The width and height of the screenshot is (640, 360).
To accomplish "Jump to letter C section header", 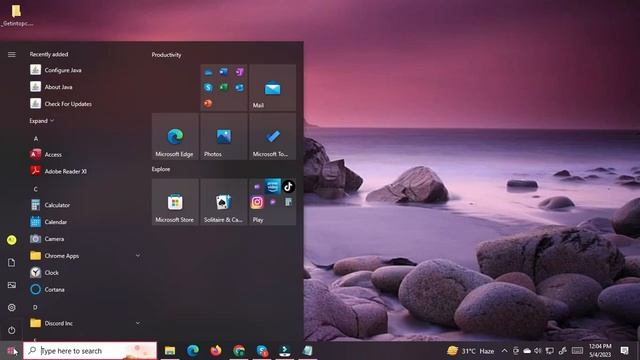I will coord(36,189).
